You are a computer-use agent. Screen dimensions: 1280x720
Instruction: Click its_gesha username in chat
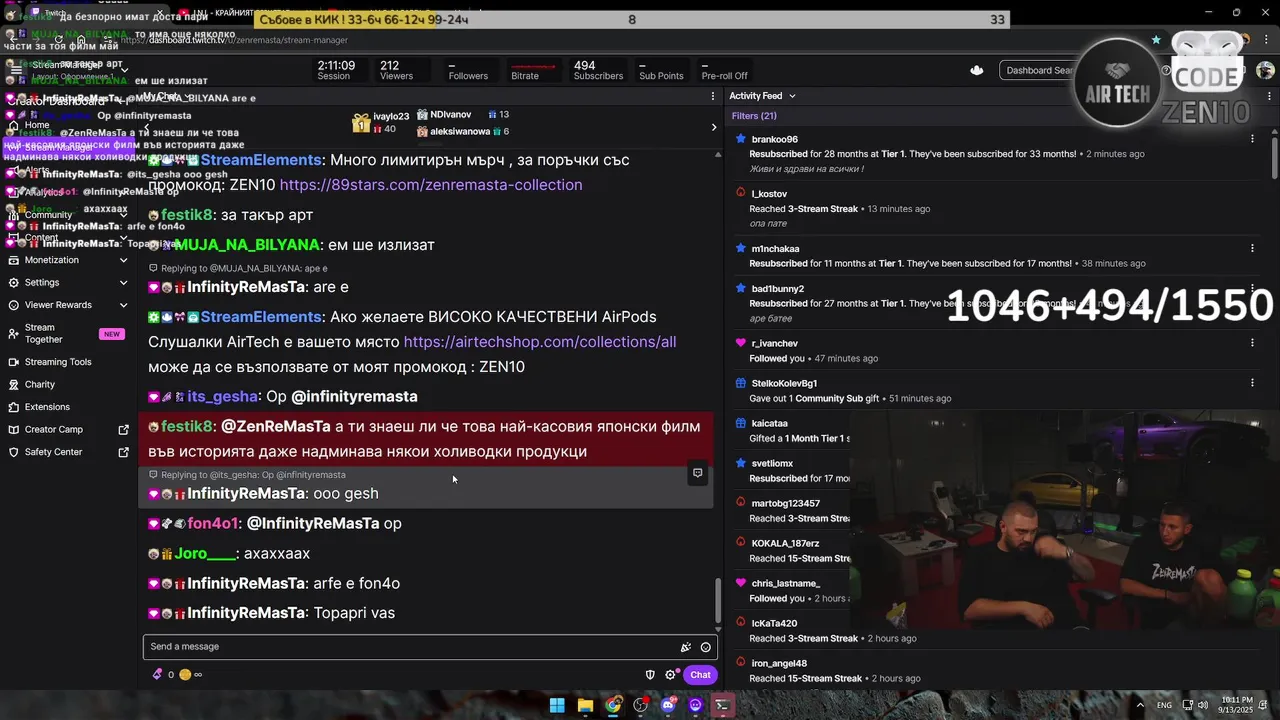[x=222, y=397]
